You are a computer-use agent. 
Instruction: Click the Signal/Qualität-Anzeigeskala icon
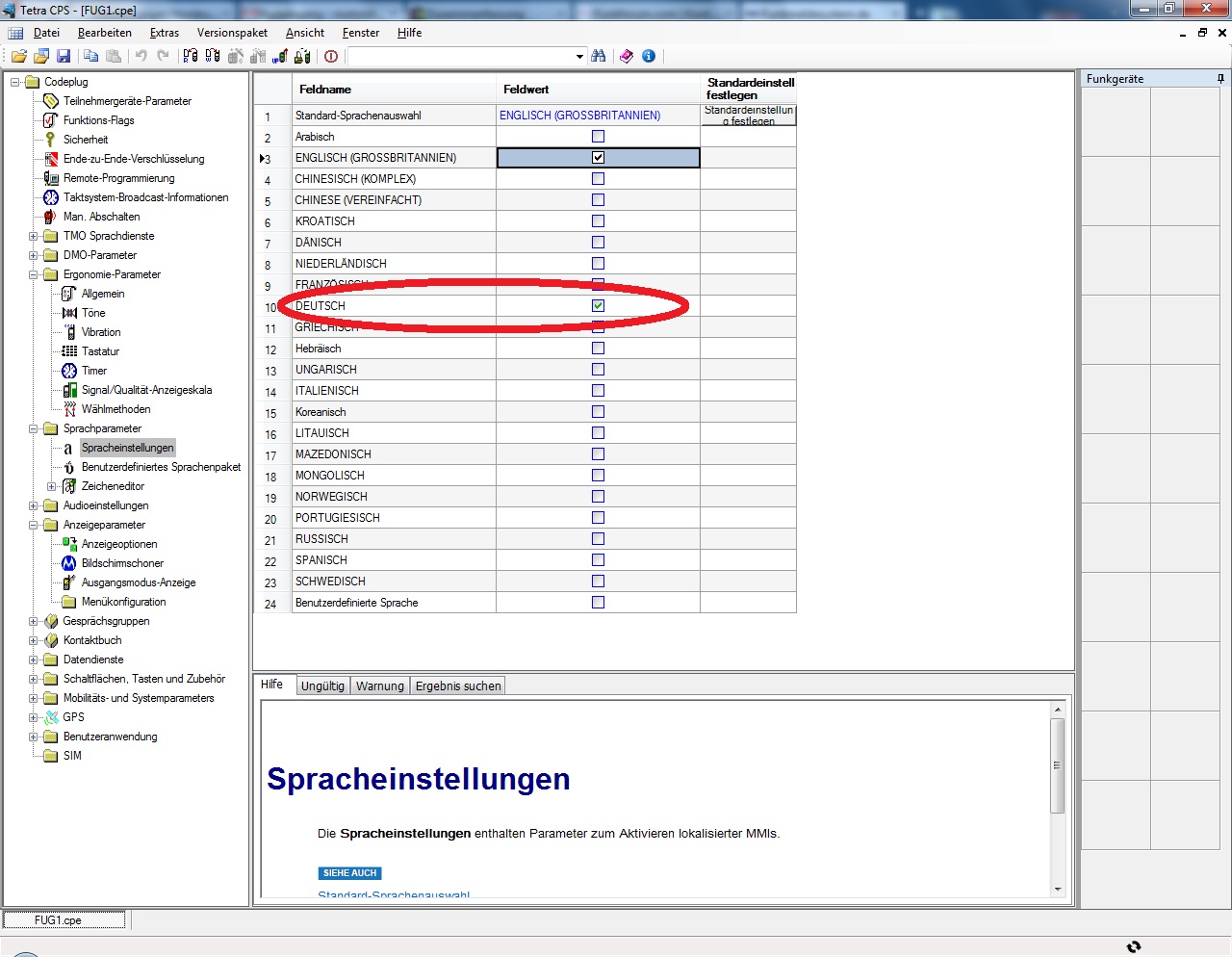(x=69, y=390)
